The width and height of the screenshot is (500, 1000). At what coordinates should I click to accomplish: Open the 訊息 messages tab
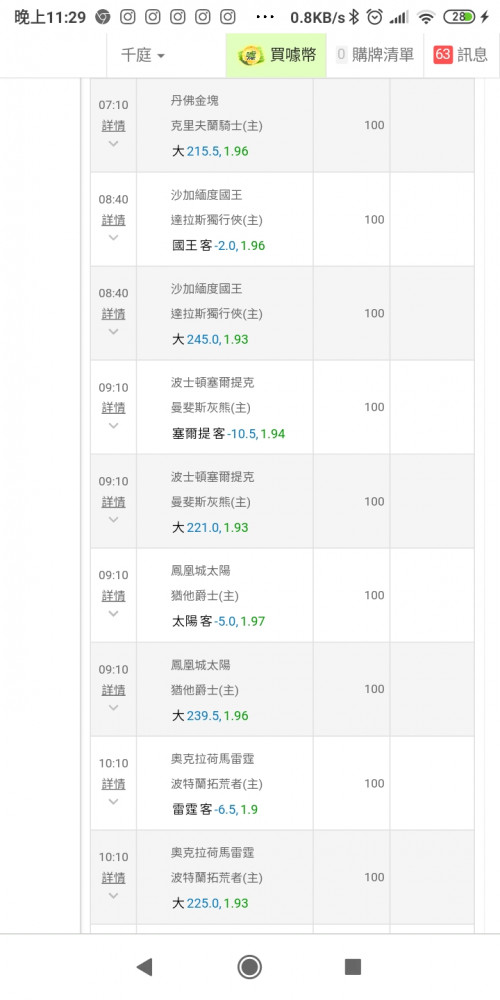click(462, 55)
